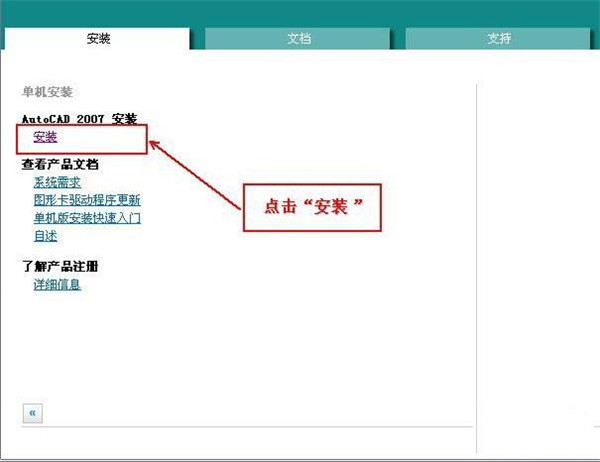This screenshot has height=462, width=600.
Task: Open the 支持 tab
Action: tap(498, 38)
